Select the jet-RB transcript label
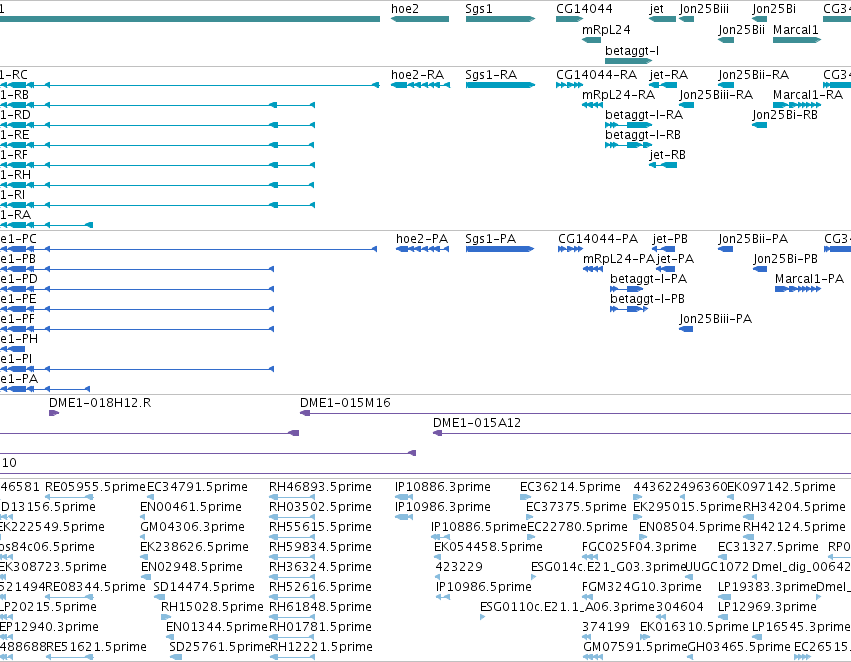851x662 pixels. tap(668, 155)
